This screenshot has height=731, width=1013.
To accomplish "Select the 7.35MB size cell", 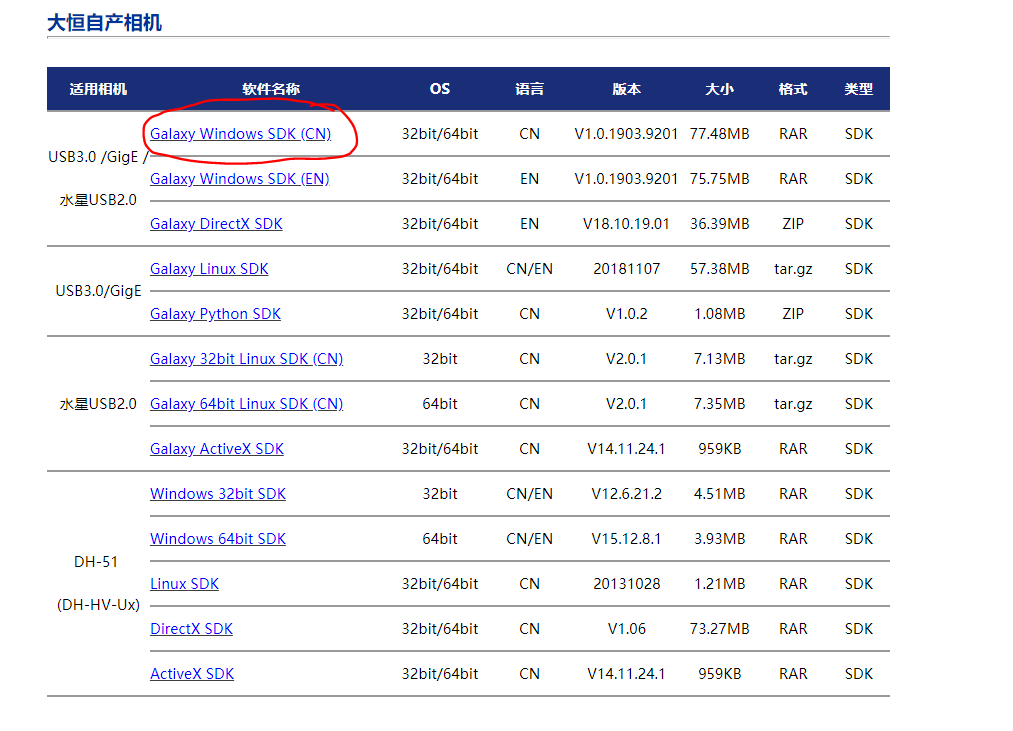I will (720, 404).
